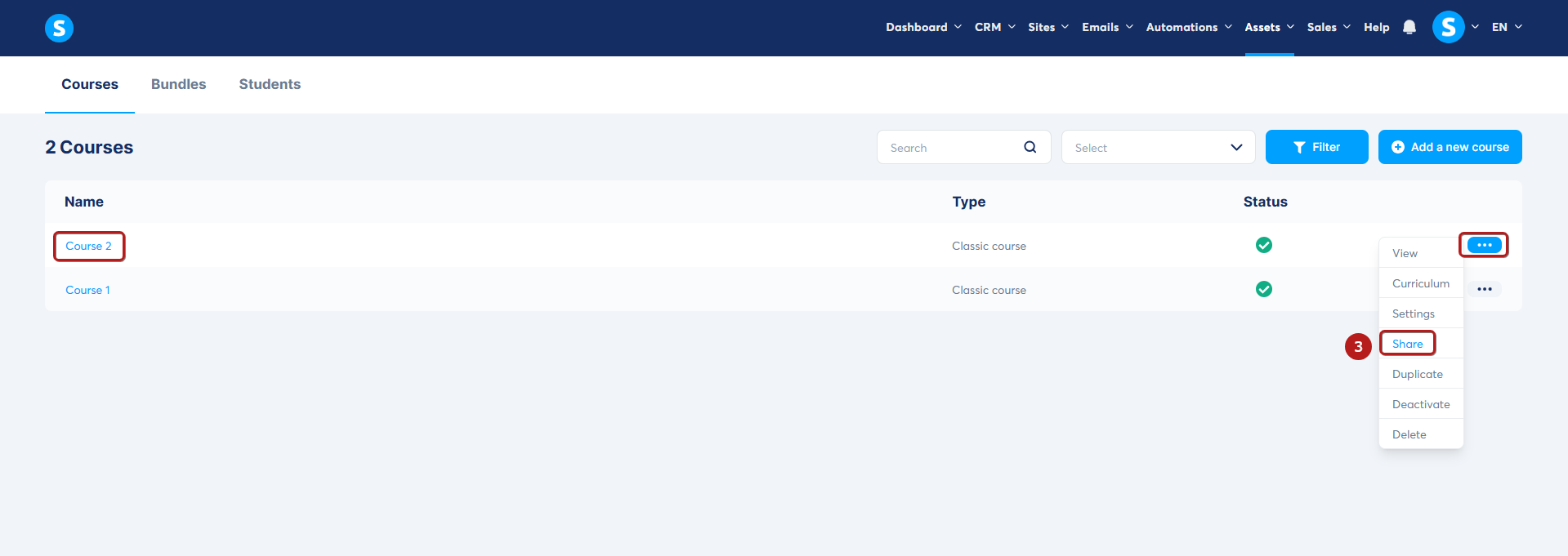Expand the Dashboard menu
The image size is (1568, 556).
point(923,27)
